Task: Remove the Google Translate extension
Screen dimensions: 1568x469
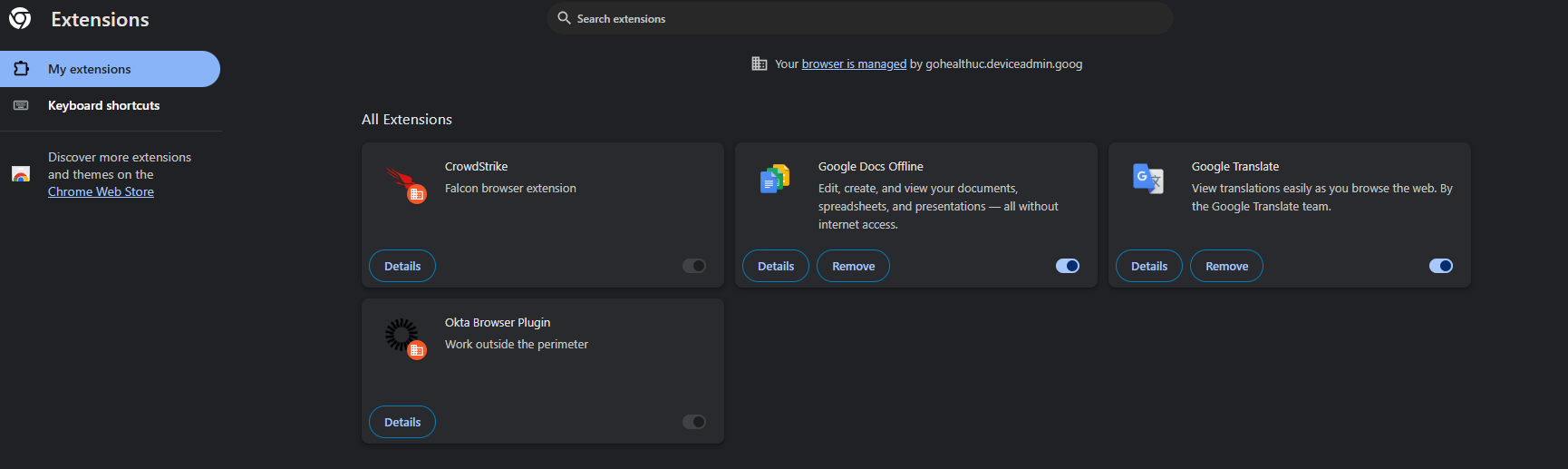Action: (x=1226, y=266)
